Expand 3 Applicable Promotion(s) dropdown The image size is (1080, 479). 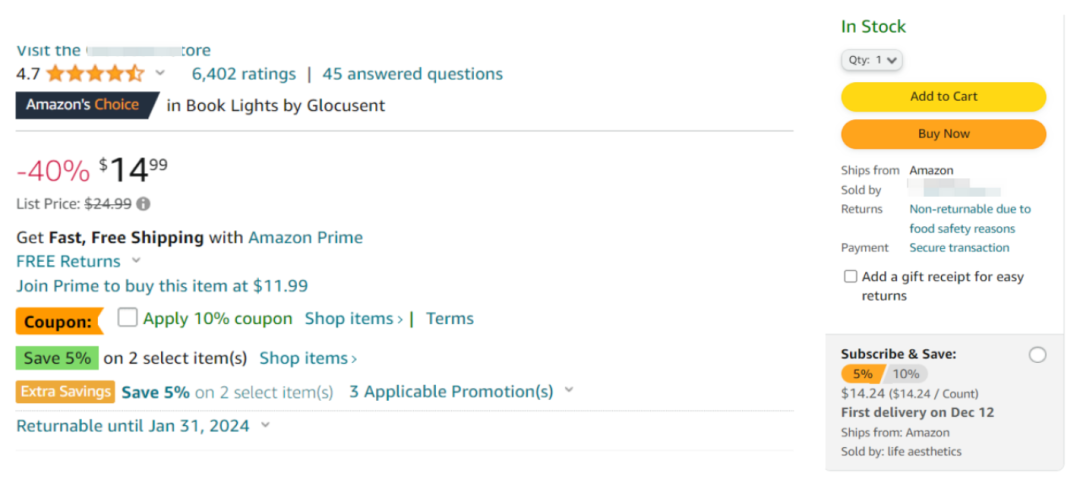[569, 390]
